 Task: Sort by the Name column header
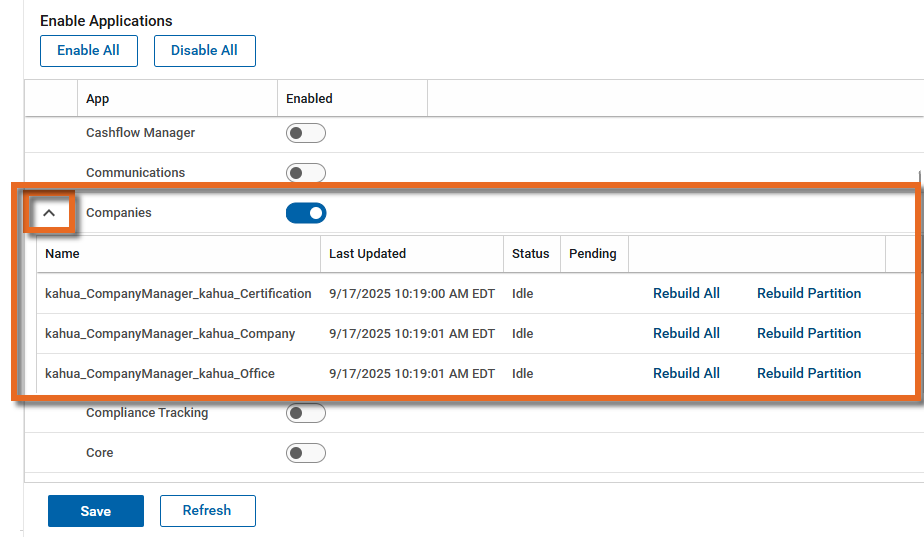(62, 254)
